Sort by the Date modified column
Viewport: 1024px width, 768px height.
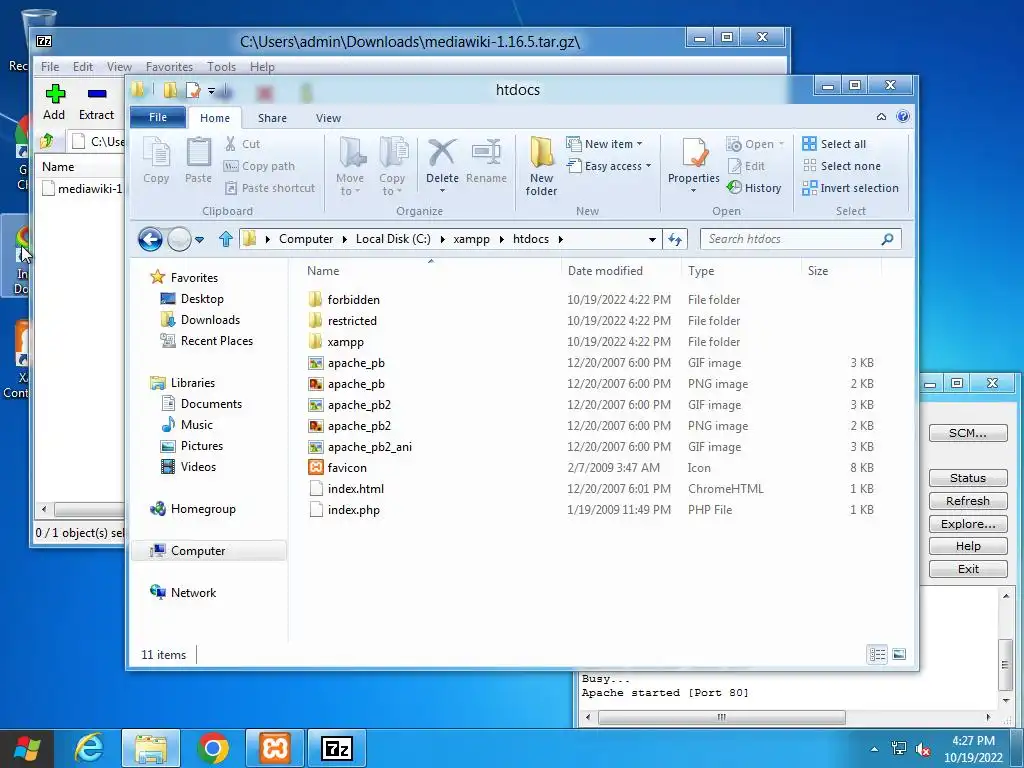[605, 271]
